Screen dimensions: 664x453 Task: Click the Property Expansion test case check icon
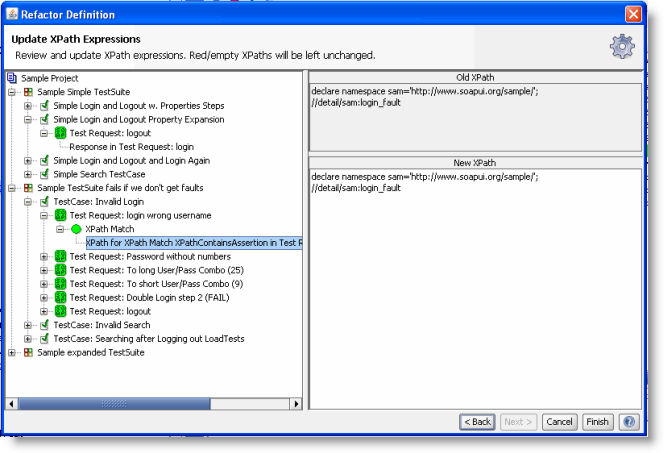(44, 119)
